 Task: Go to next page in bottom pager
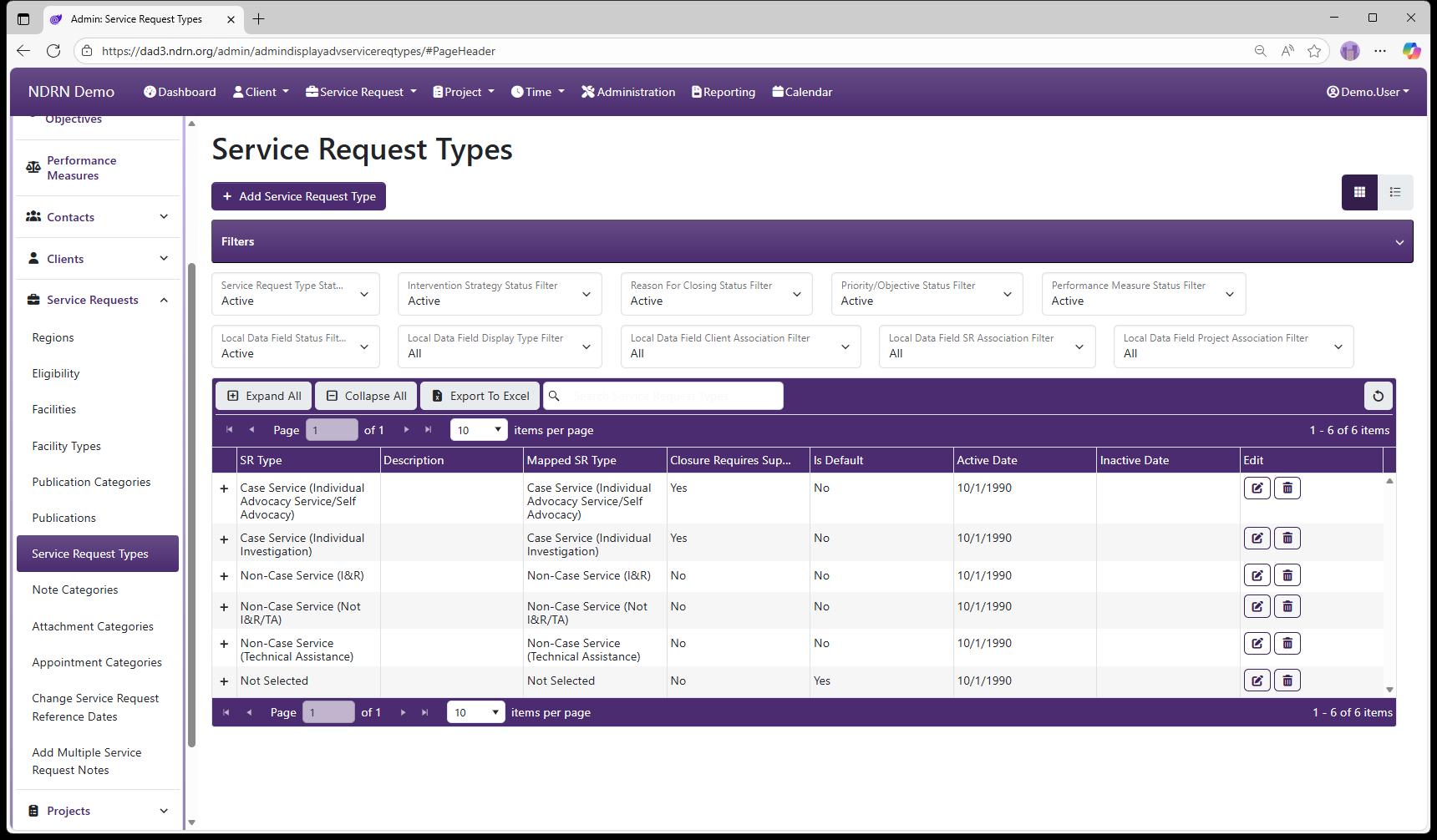coord(403,712)
